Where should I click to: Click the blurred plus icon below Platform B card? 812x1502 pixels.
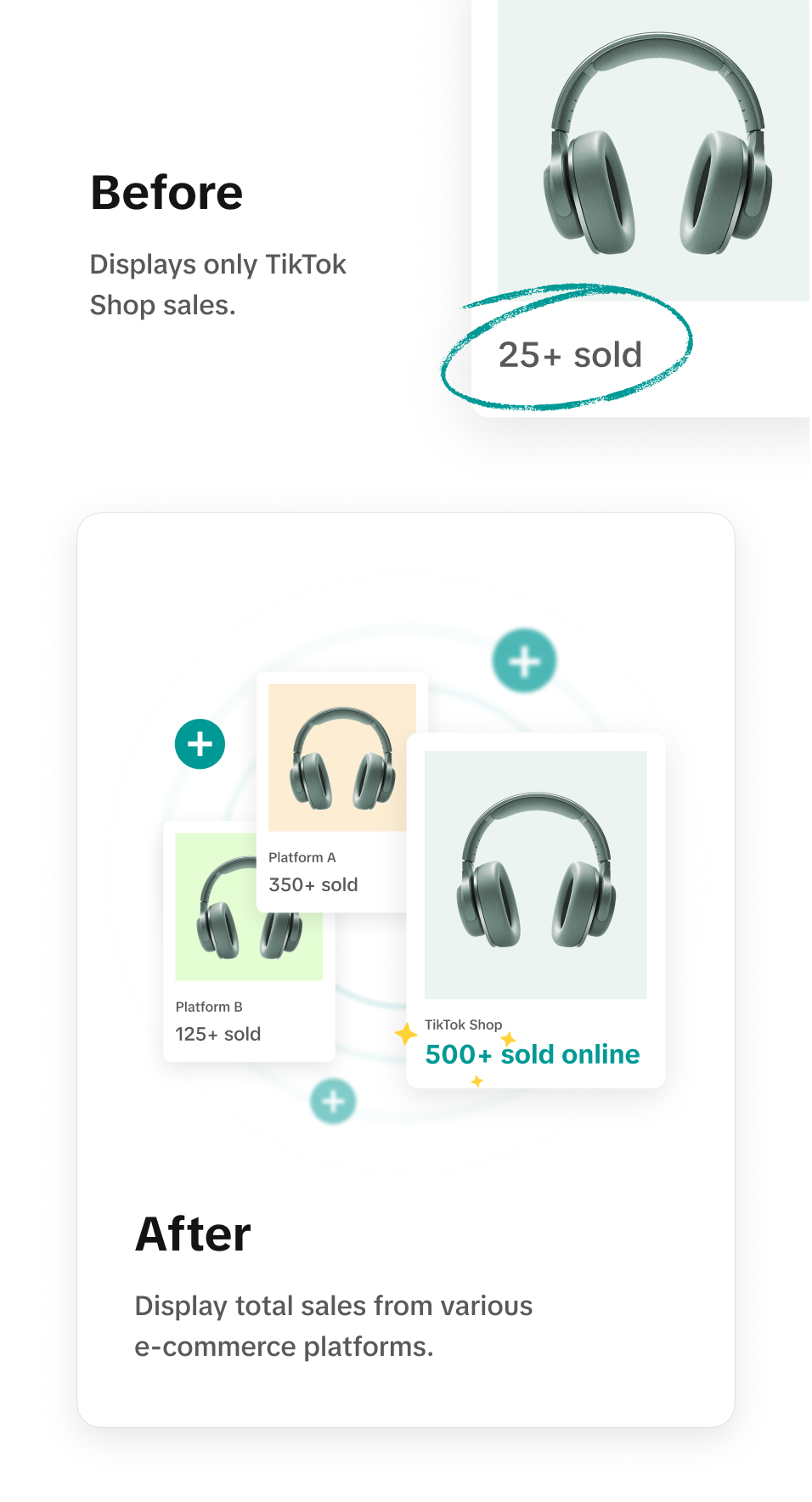click(x=333, y=1101)
